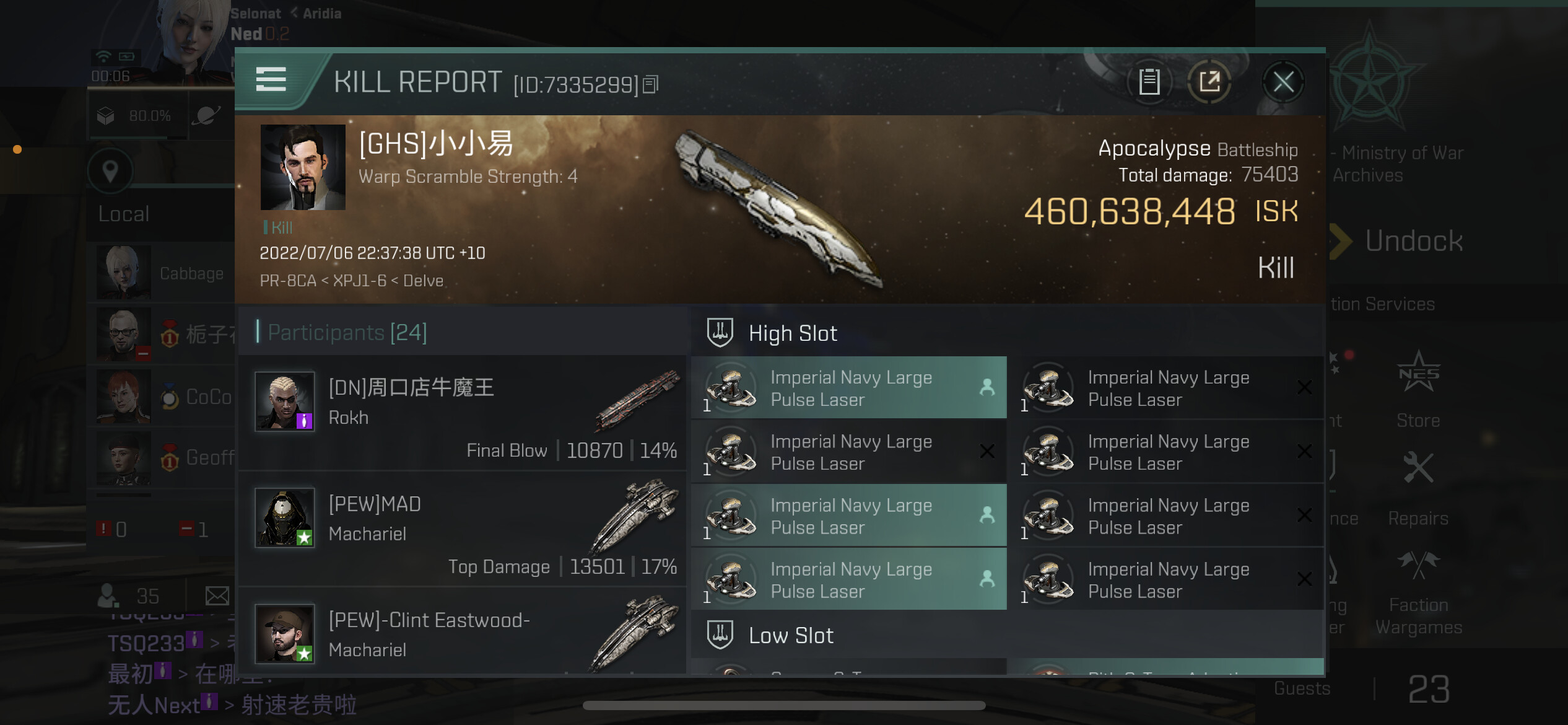Open the hamburger menu in Kill Report
The width and height of the screenshot is (1568, 725).
[x=271, y=80]
